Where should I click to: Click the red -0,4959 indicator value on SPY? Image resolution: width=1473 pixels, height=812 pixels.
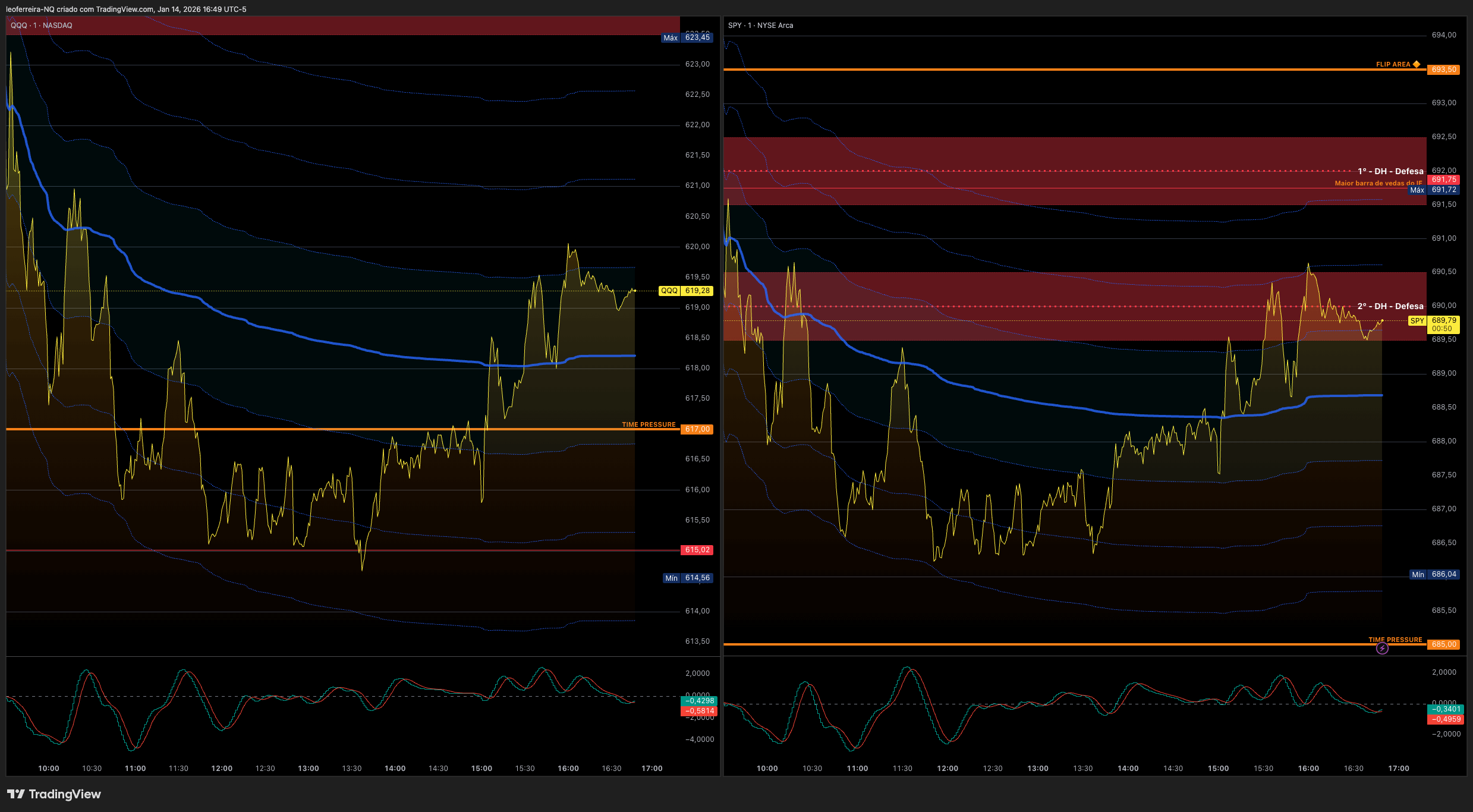click(1446, 719)
